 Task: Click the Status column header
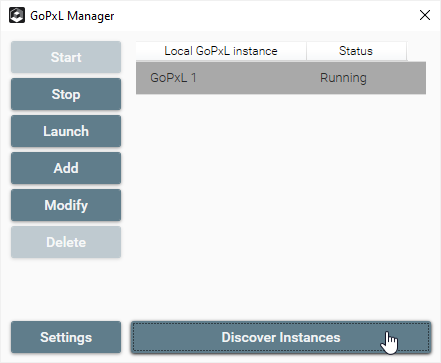pyautogui.click(x=356, y=51)
